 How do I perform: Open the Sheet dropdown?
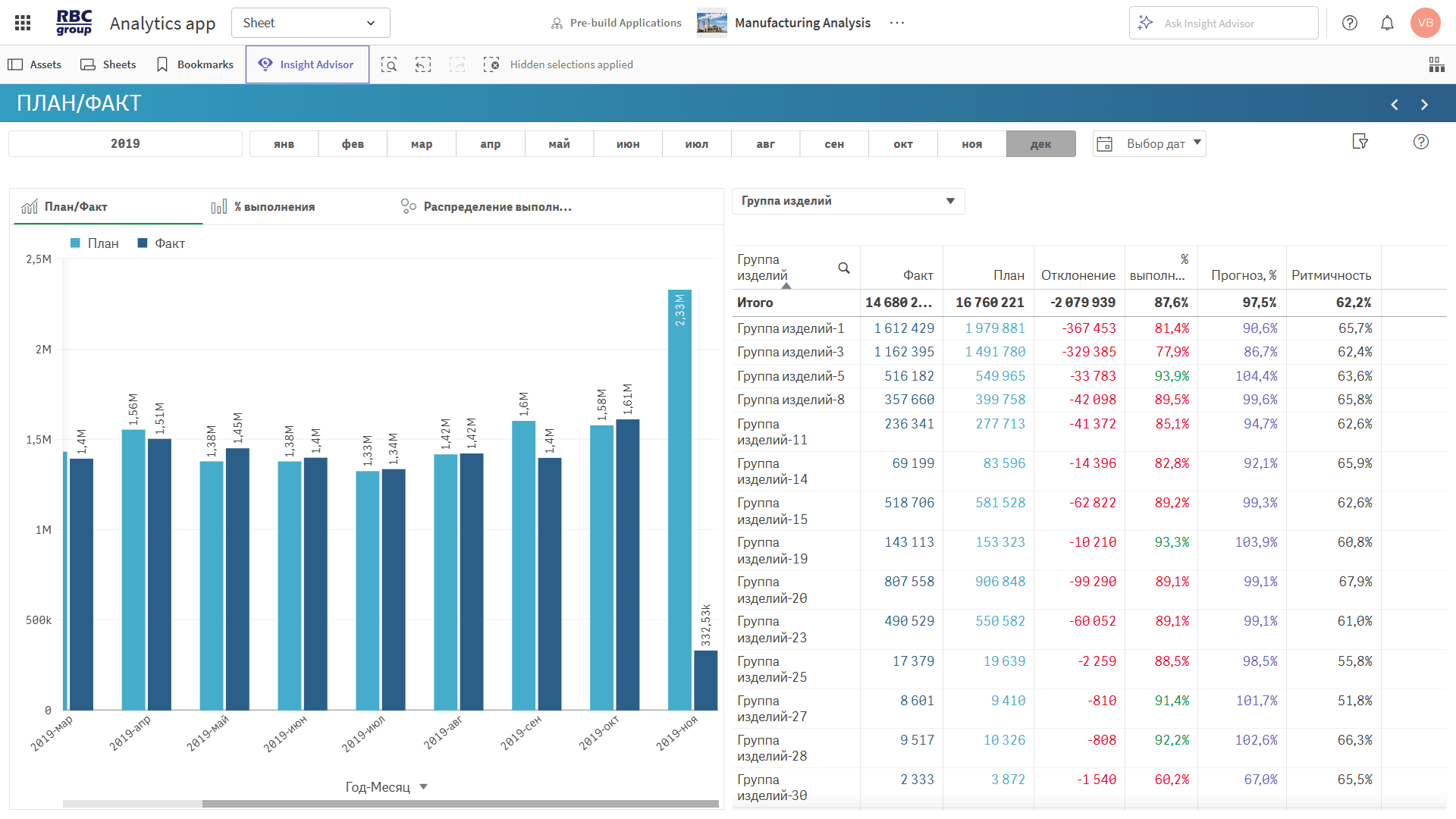pos(310,23)
